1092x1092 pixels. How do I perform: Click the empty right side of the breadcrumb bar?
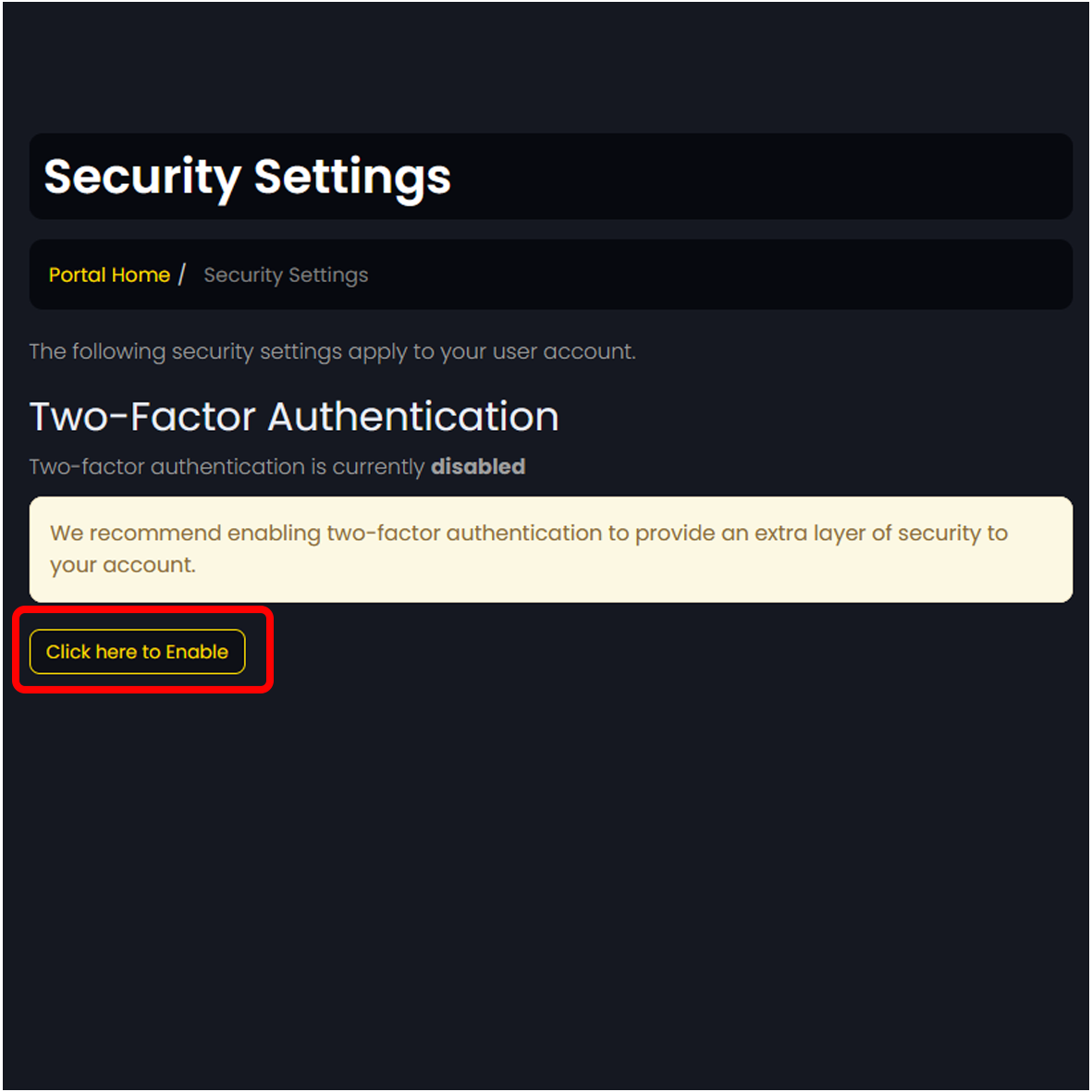[x=740, y=275]
